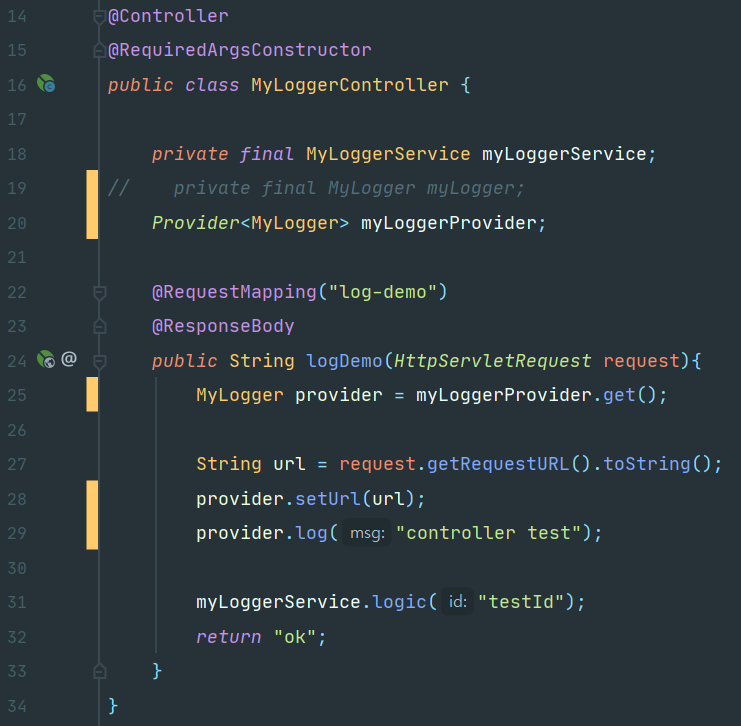Image resolution: width=741 pixels, height=726 pixels.
Task: Click MyLogger type on line 25
Action: tap(240, 395)
